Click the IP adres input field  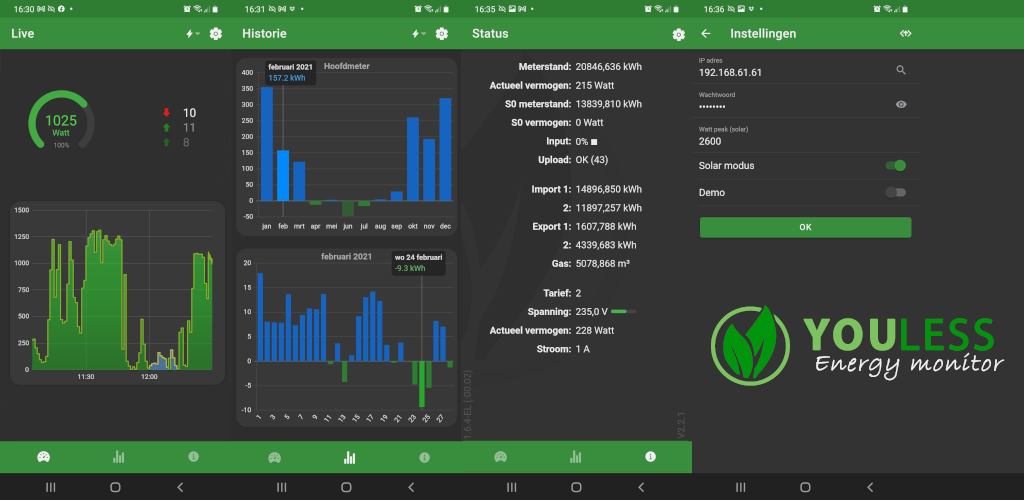790,72
